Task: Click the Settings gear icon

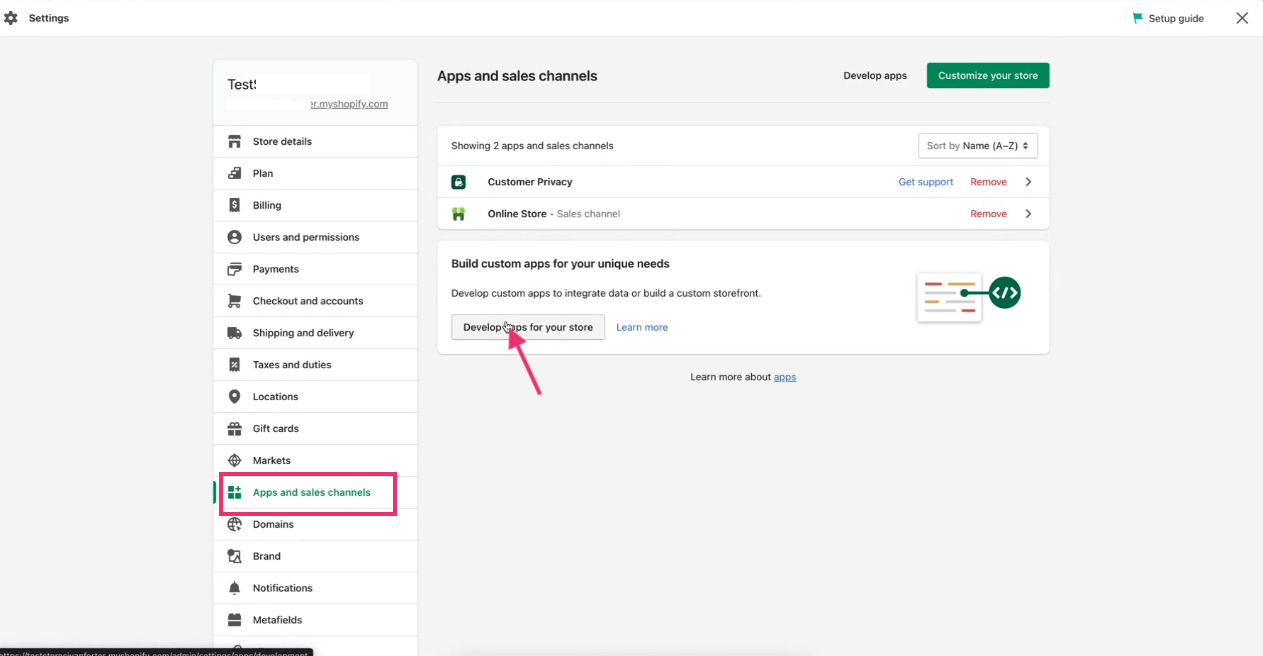Action: (x=11, y=18)
